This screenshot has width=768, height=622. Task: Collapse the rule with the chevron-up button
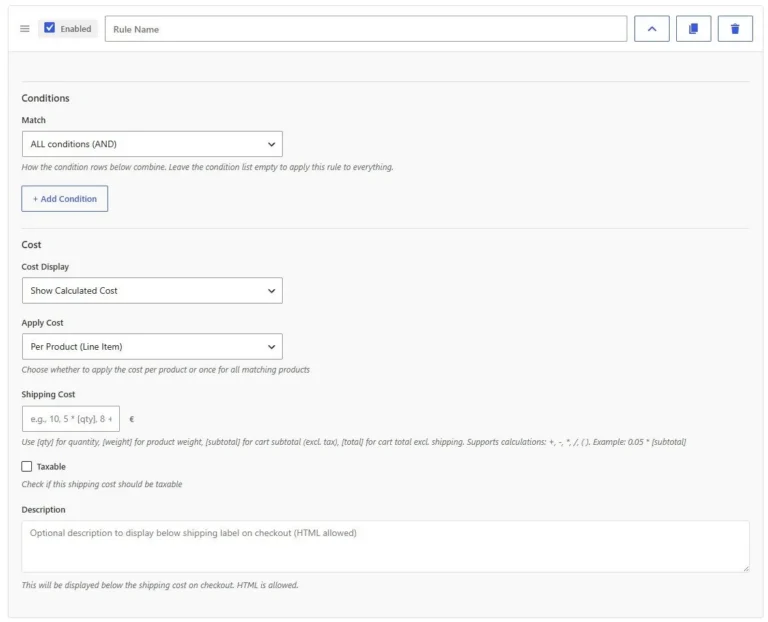click(x=651, y=29)
